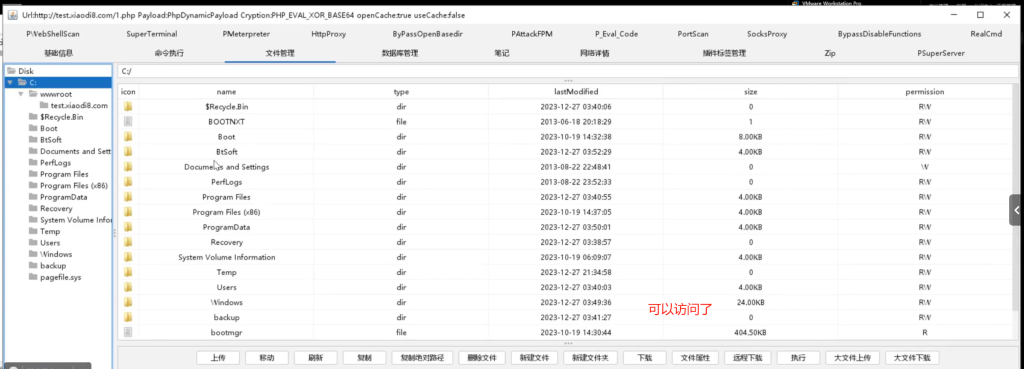The height and width of the screenshot is (369, 1024).
Task: Open the BypassDisableFunctions tab
Action: (879, 34)
